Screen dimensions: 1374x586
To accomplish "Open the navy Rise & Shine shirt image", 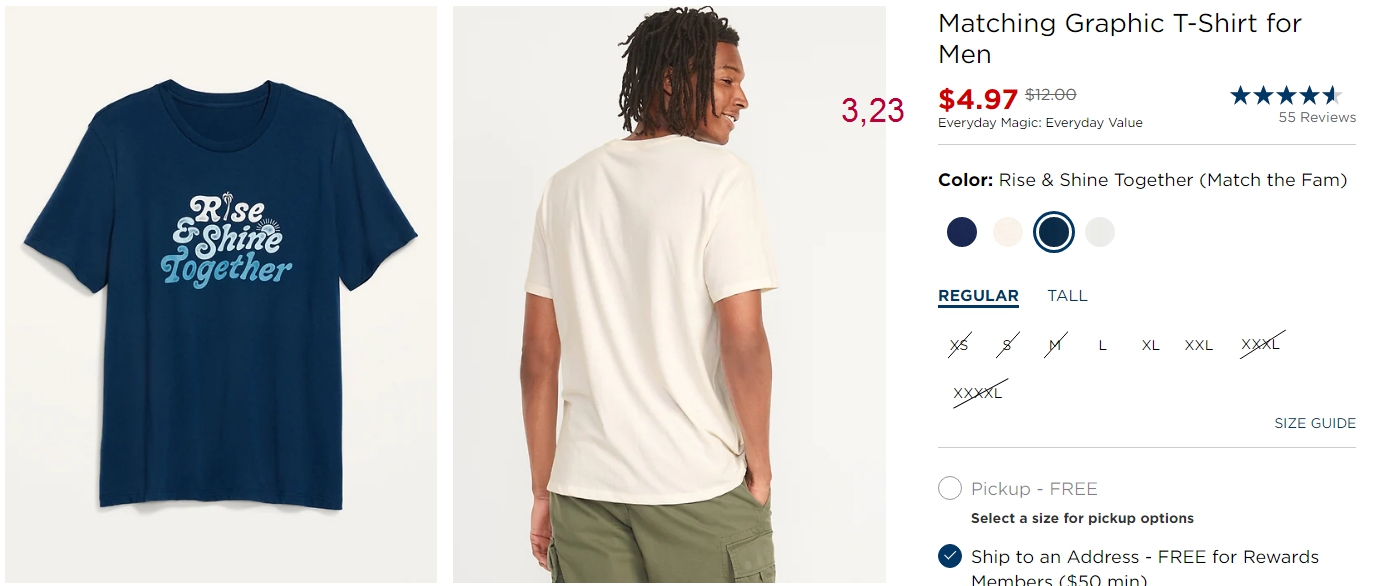I will point(221,294).
